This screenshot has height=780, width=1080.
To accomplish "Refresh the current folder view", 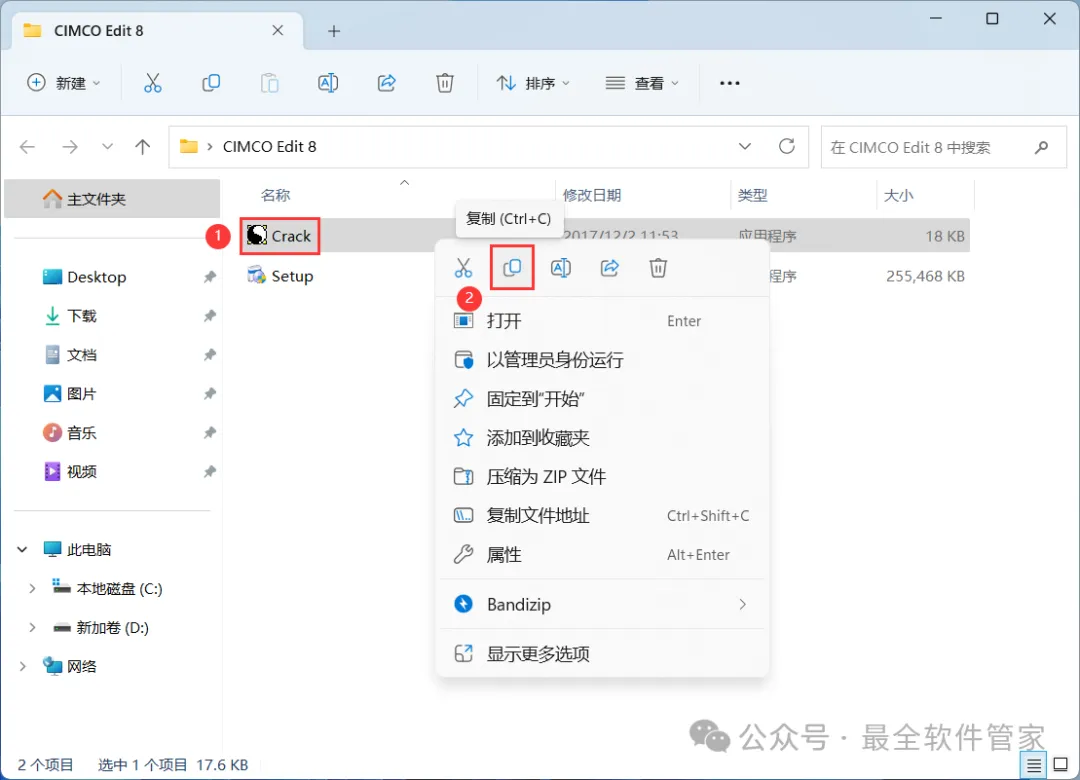I will pos(787,146).
